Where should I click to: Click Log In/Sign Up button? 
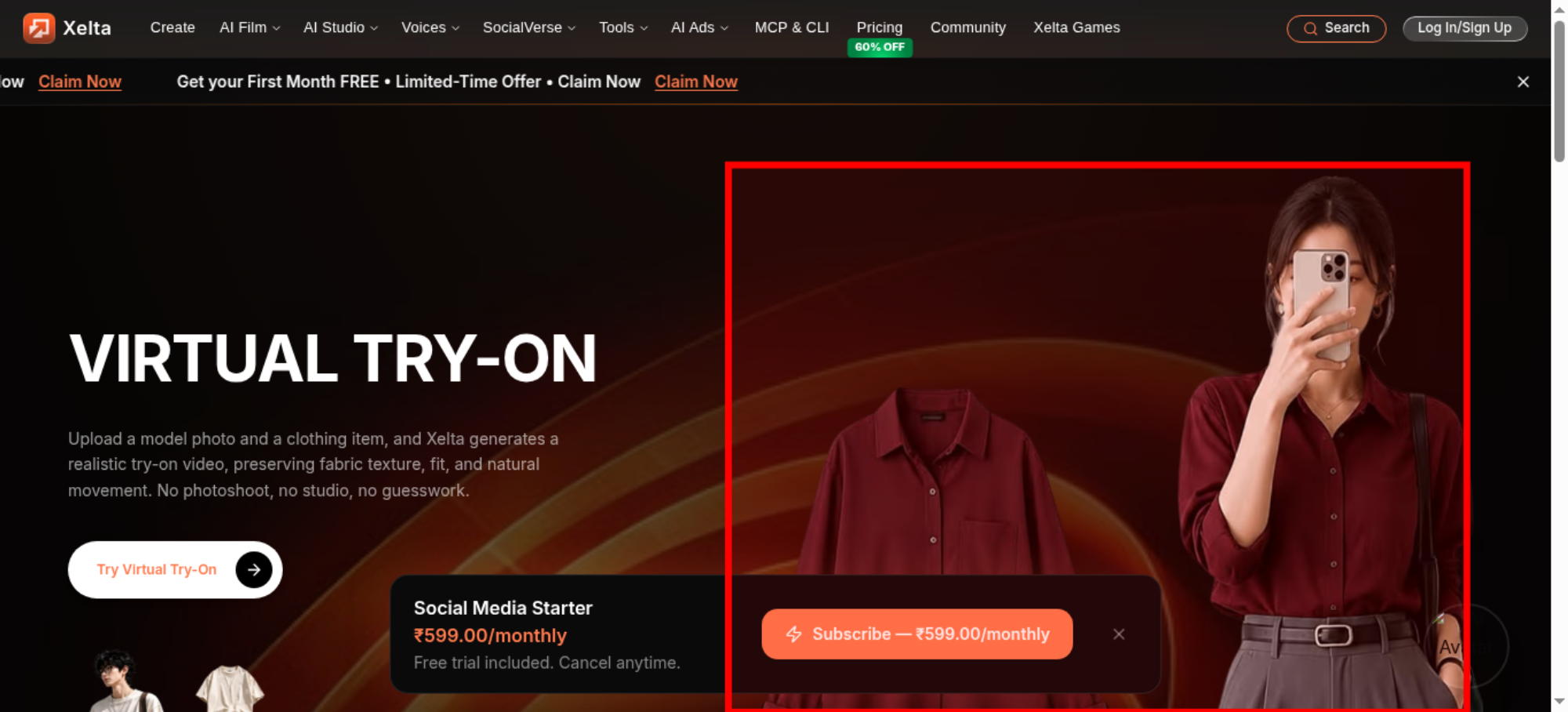pos(1465,28)
